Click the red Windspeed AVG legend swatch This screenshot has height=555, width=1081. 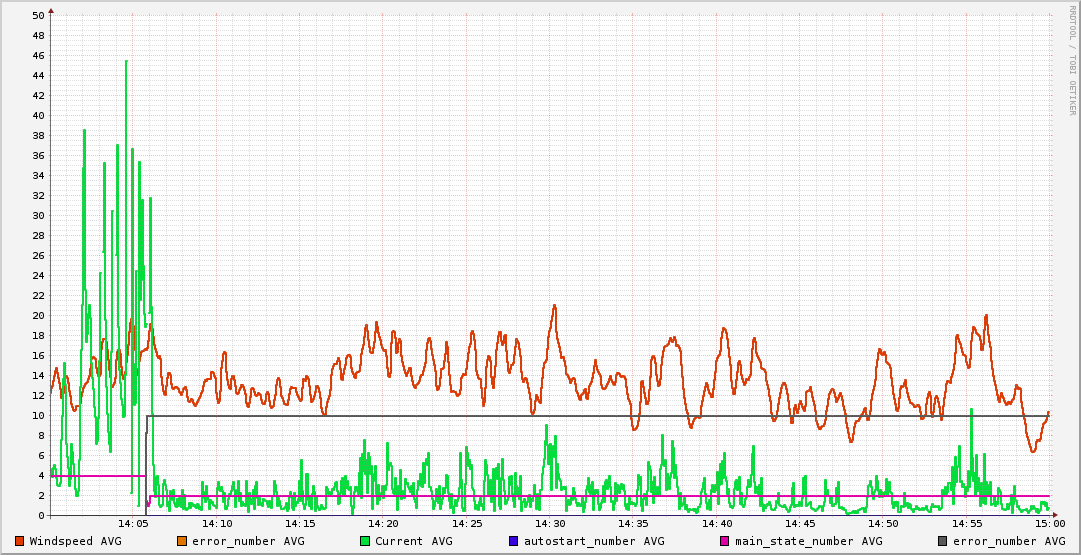[20, 541]
